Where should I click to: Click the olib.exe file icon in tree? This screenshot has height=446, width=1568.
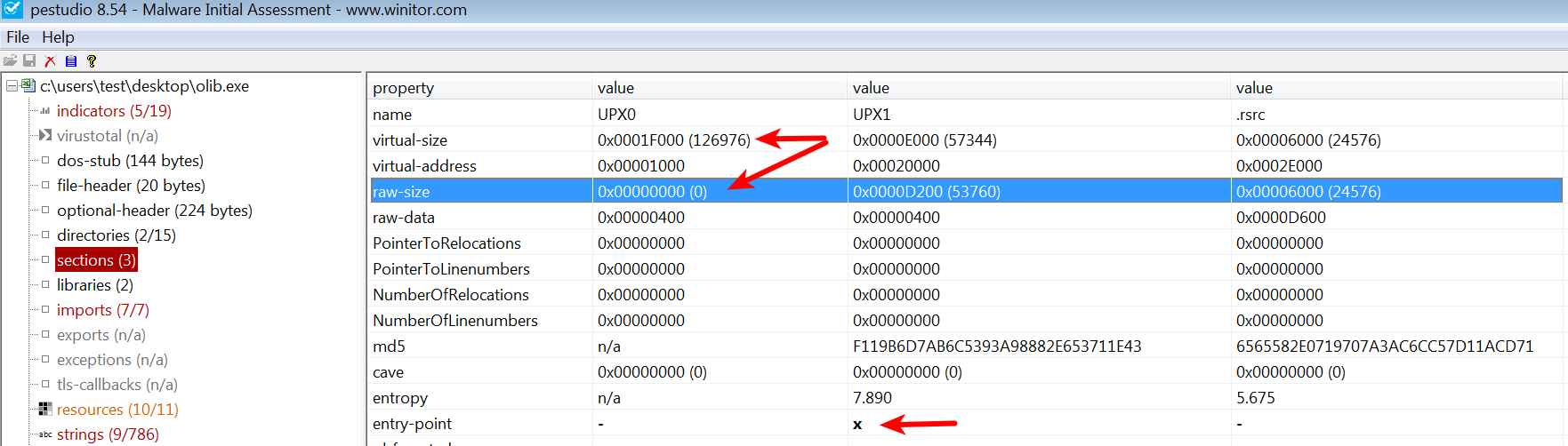[x=28, y=86]
